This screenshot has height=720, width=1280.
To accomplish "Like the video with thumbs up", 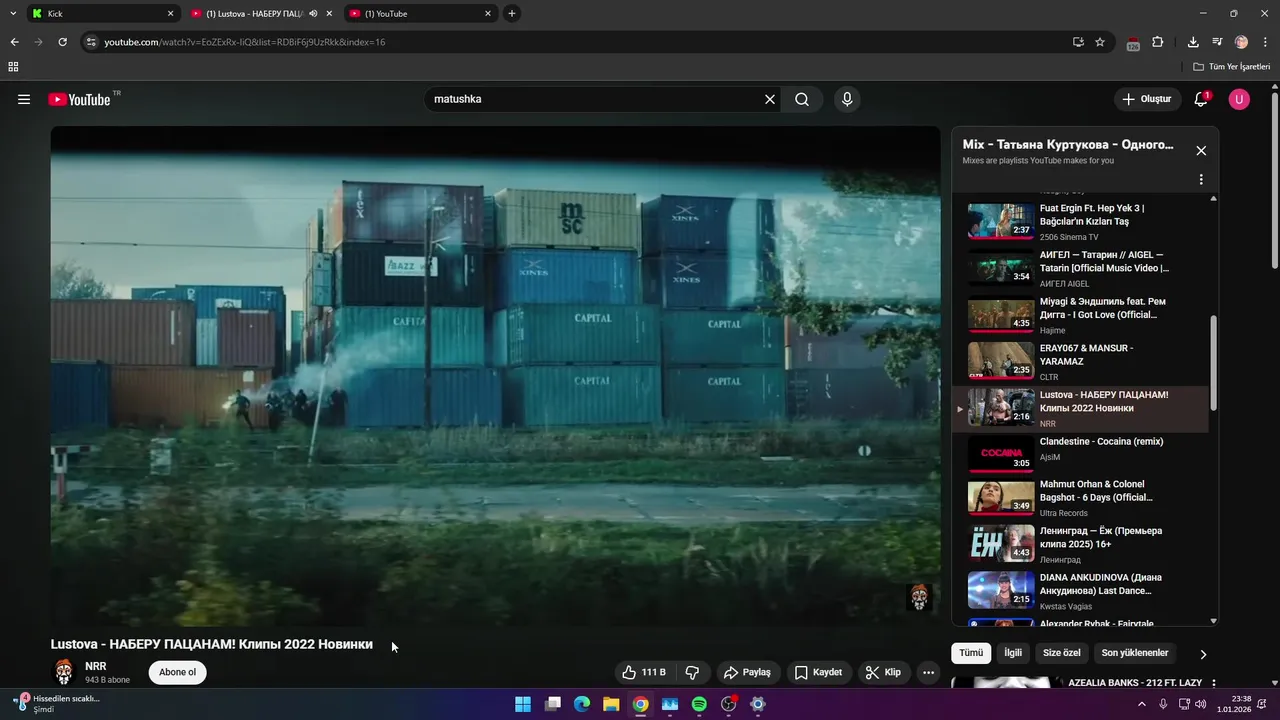I will tap(643, 672).
